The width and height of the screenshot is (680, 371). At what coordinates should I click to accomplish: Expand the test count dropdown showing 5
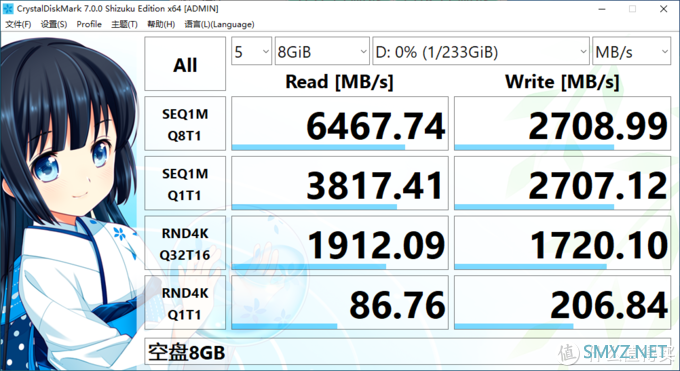(252, 51)
